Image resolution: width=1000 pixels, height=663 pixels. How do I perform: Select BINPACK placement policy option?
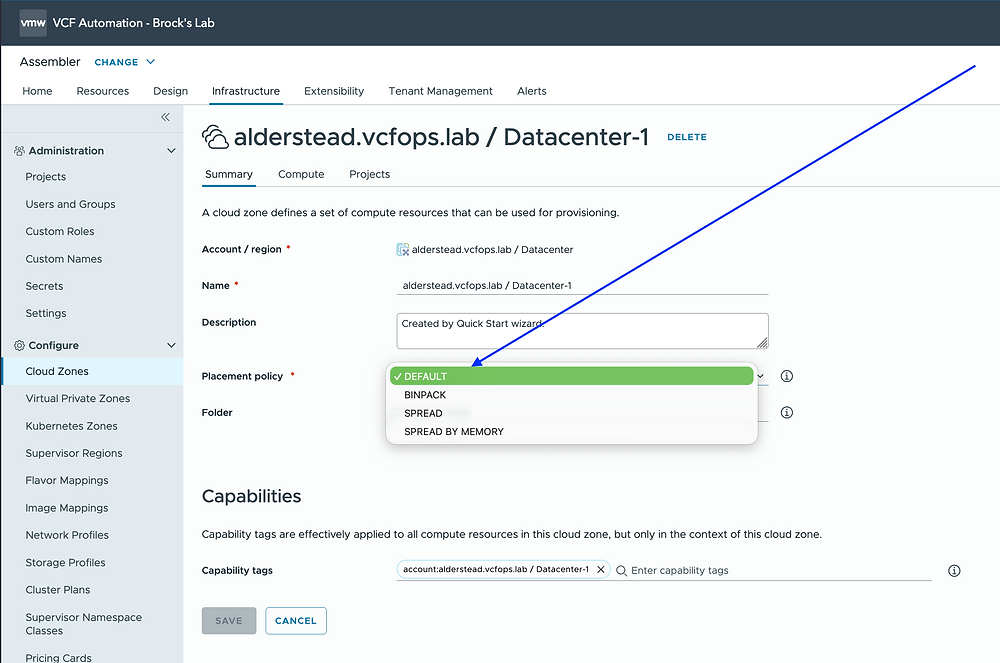[x=571, y=395]
